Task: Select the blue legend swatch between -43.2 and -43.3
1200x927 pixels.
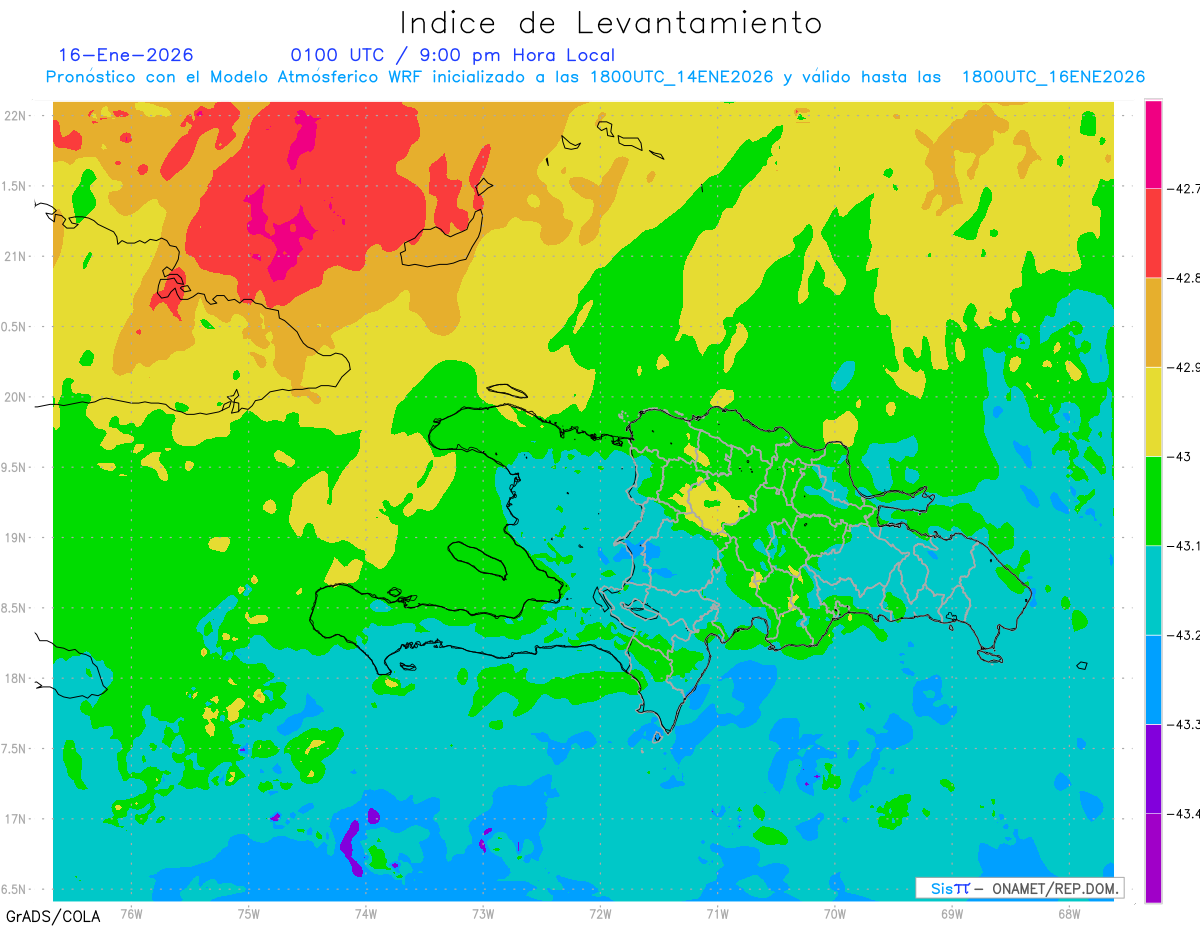Action: [x=1153, y=680]
